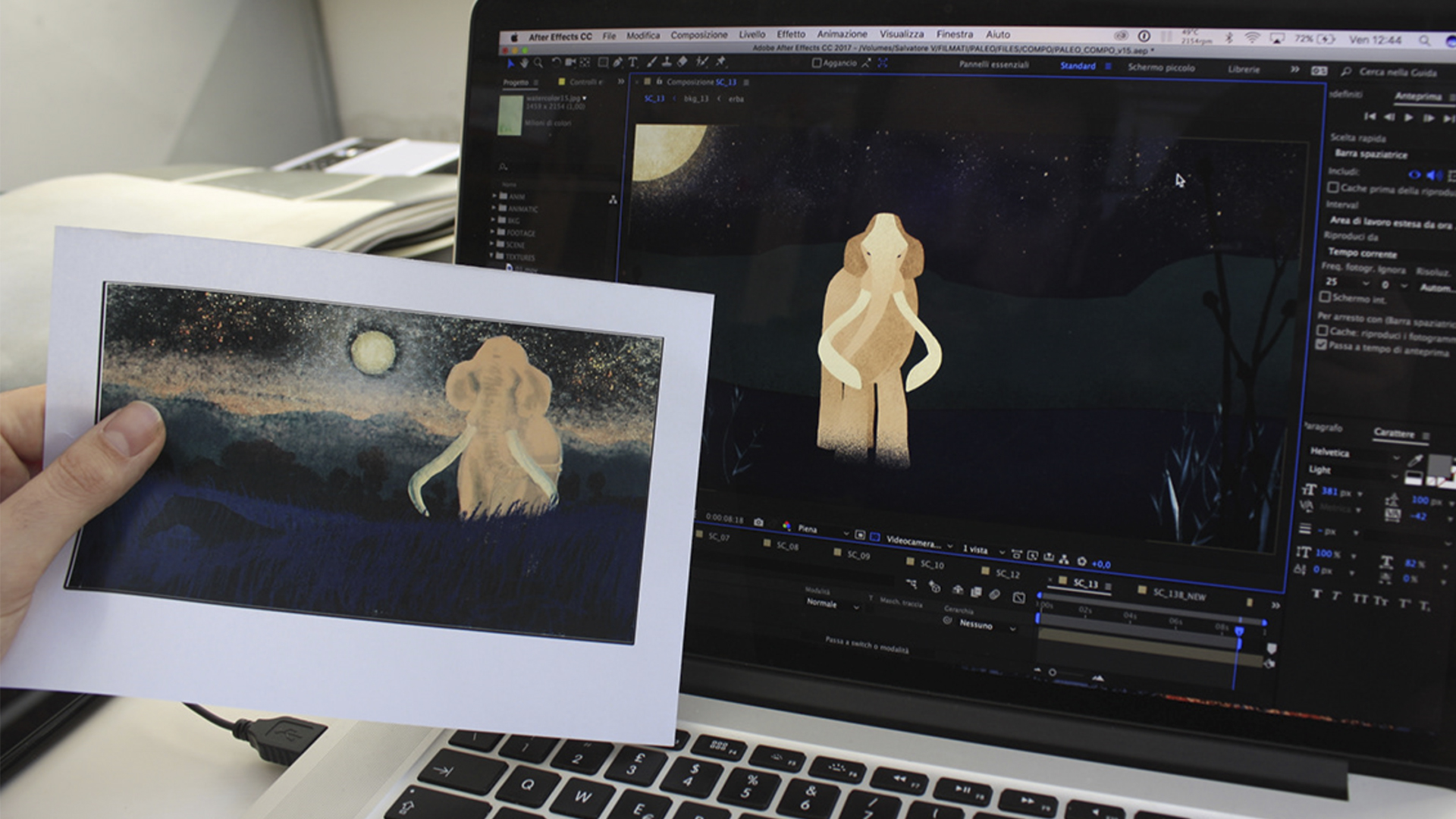Screen dimensions: 1456x819
Task: Select the Type tool
Action: pos(632,62)
